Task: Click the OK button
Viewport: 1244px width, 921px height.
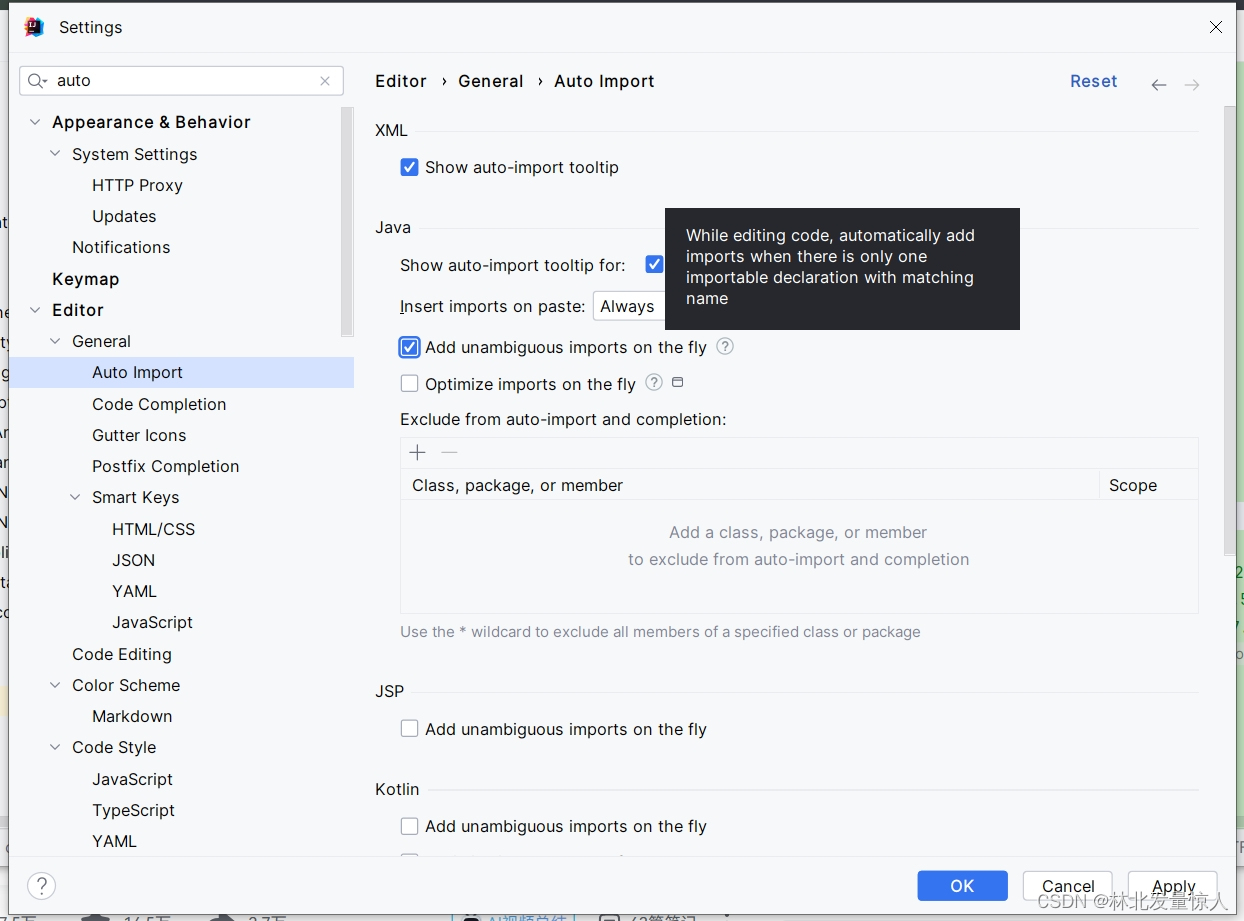Action: [962, 885]
